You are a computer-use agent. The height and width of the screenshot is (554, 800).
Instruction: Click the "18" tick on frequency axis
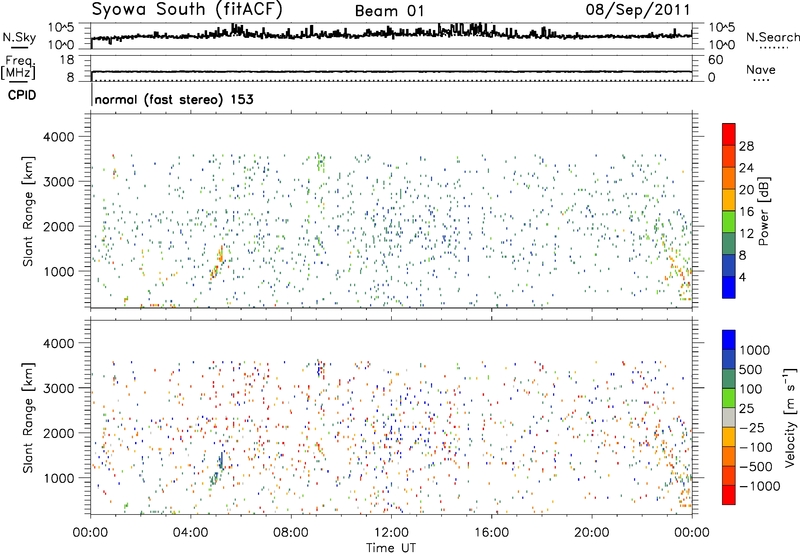[x=67, y=60]
